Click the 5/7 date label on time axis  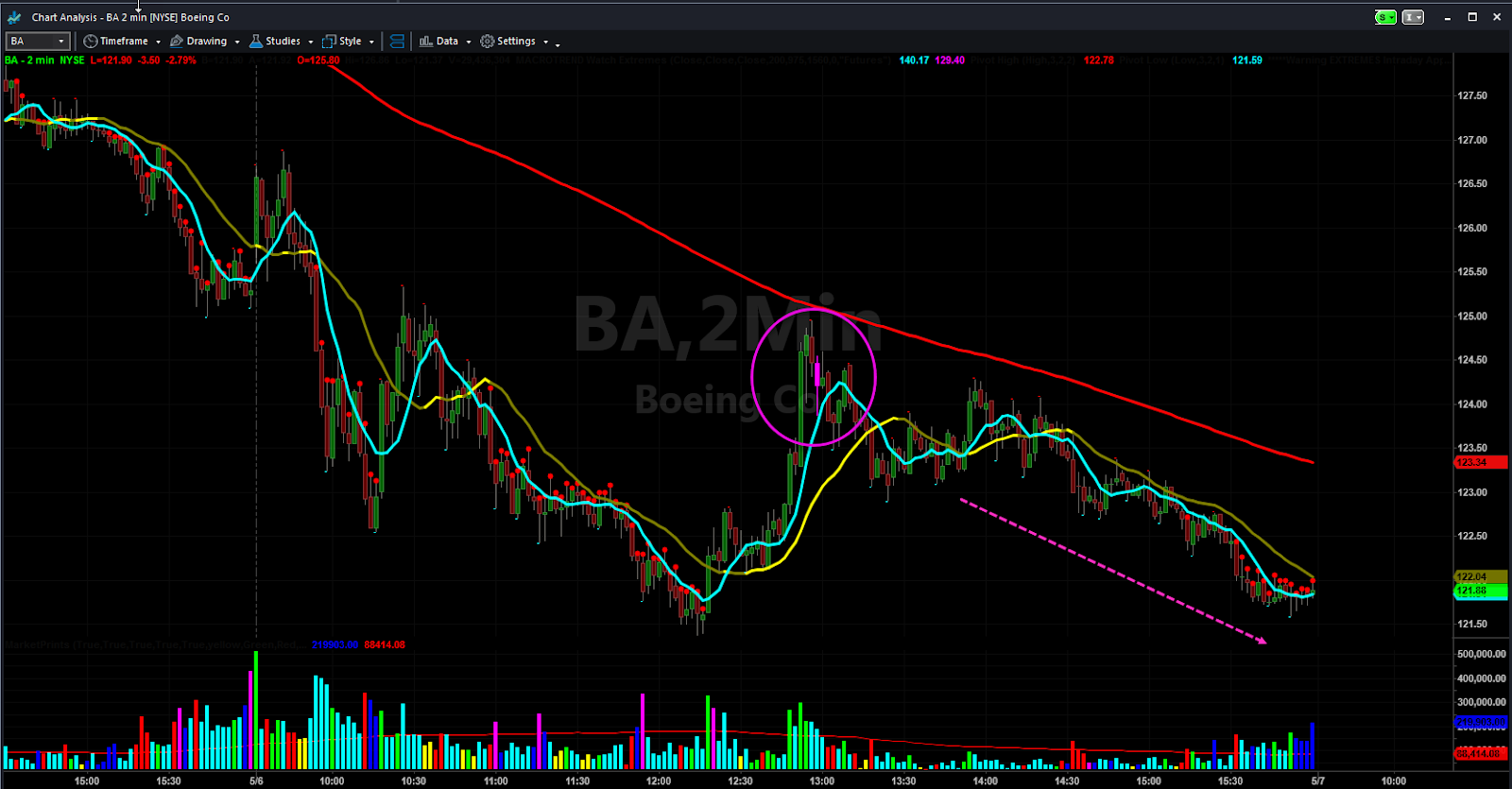click(x=1318, y=781)
